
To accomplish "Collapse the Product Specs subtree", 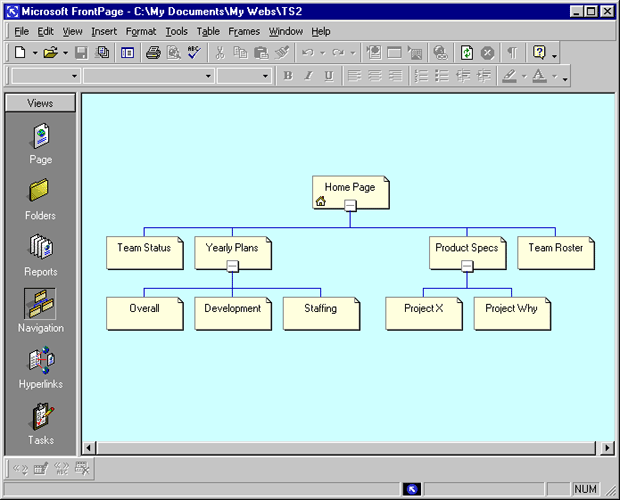I will [x=466, y=266].
